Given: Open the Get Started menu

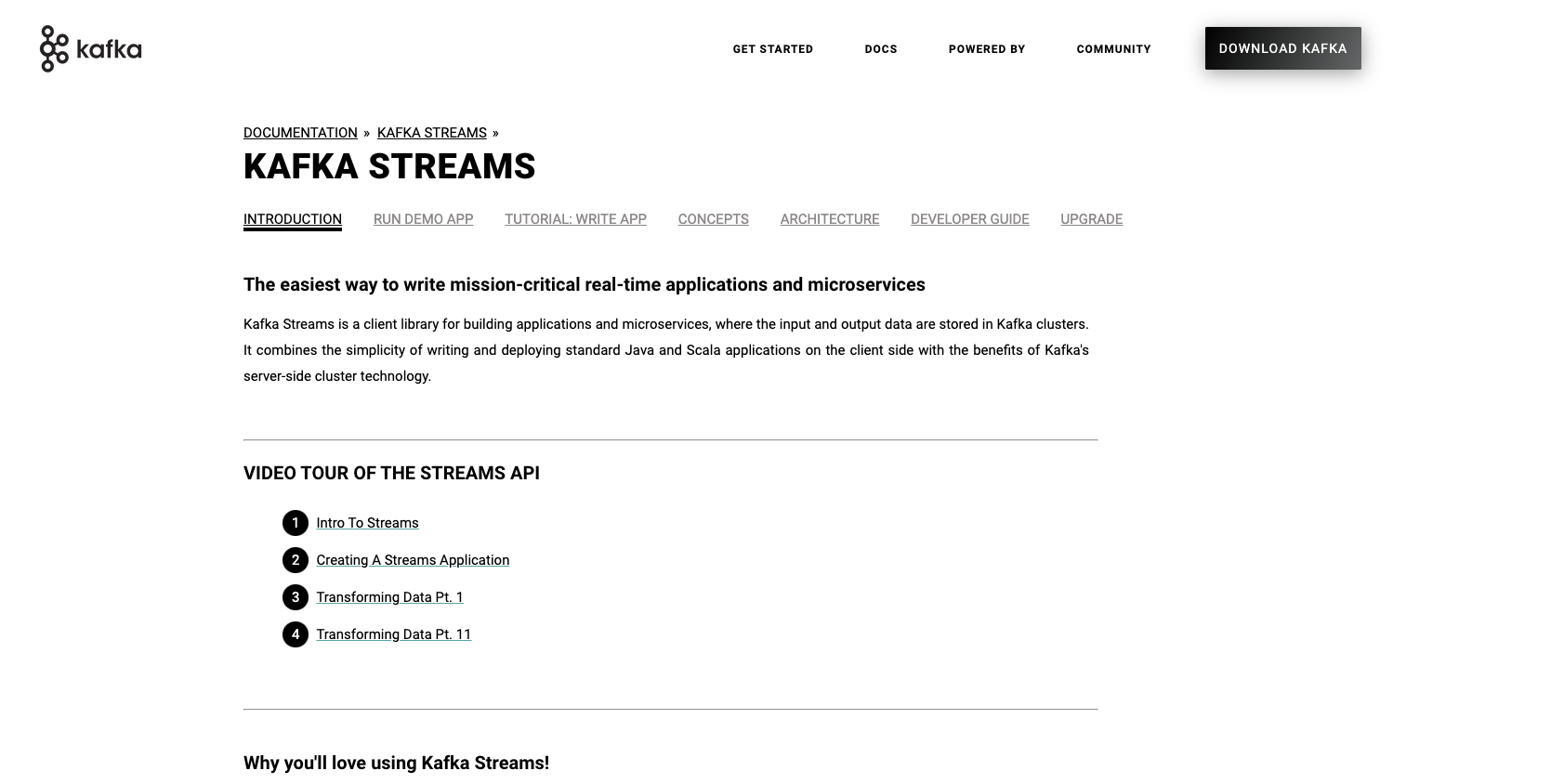Looking at the screenshot, I should pyautogui.click(x=772, y=49).
